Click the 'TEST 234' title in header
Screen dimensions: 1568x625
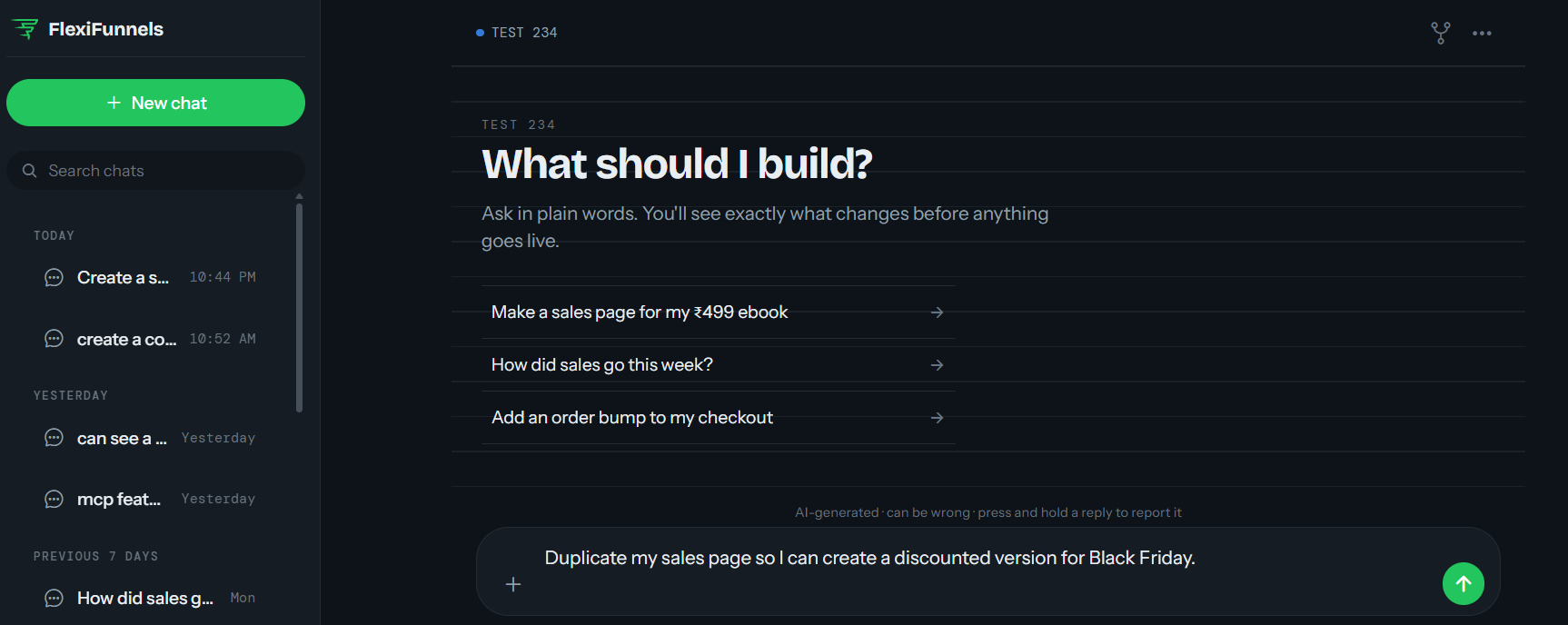(524, 33)
